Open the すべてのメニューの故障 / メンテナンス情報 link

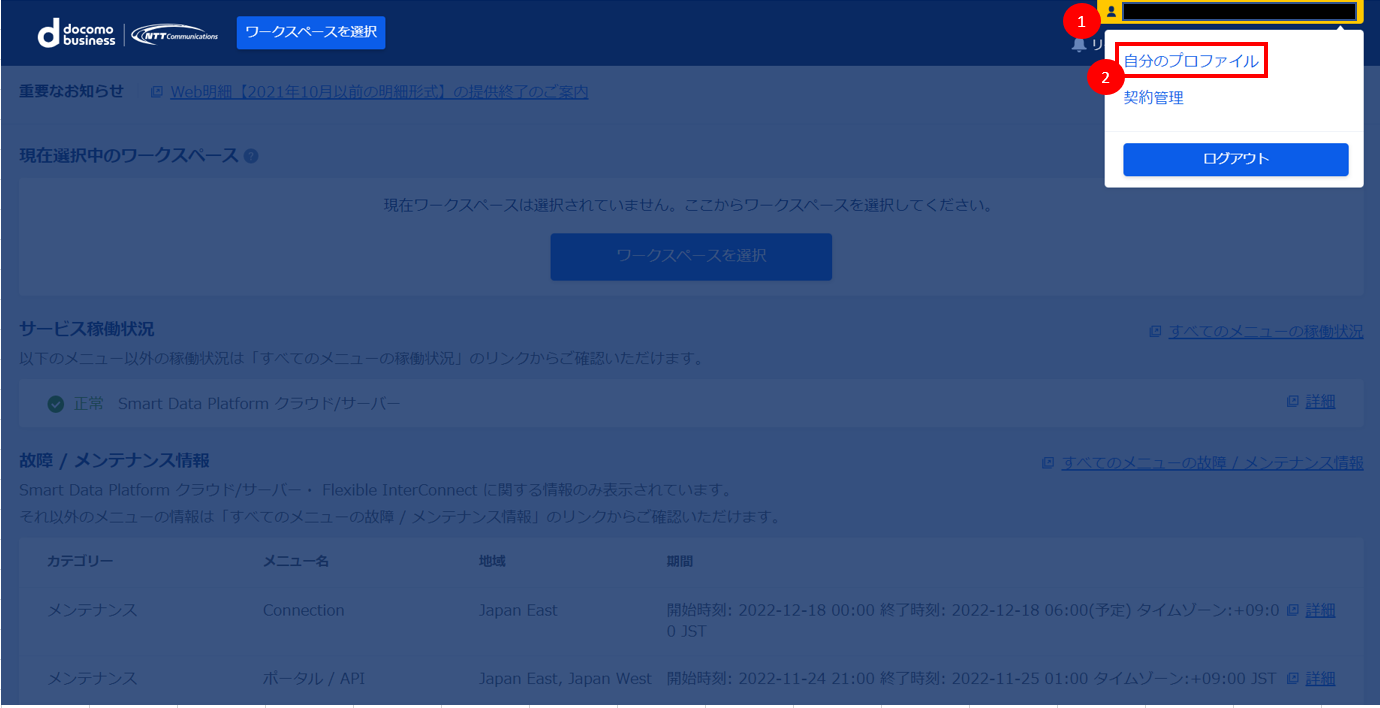coord(1212,463)
